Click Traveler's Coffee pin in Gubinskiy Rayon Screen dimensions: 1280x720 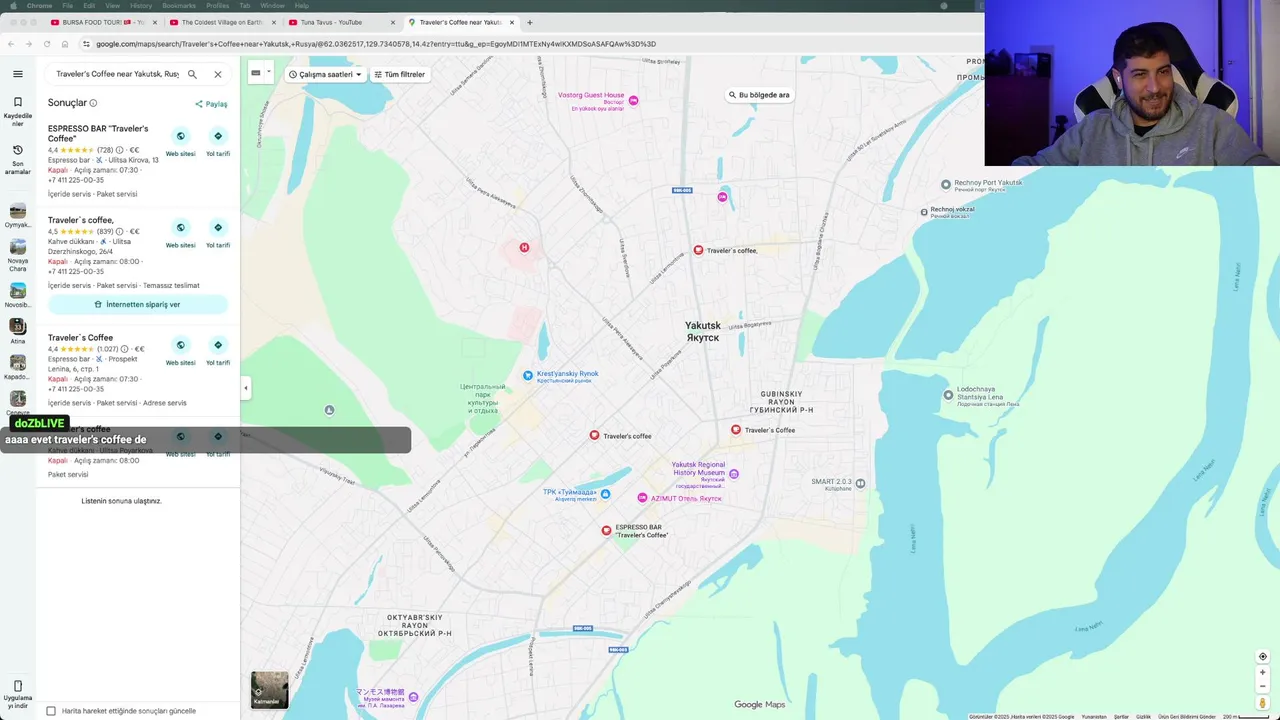[736, 430]
